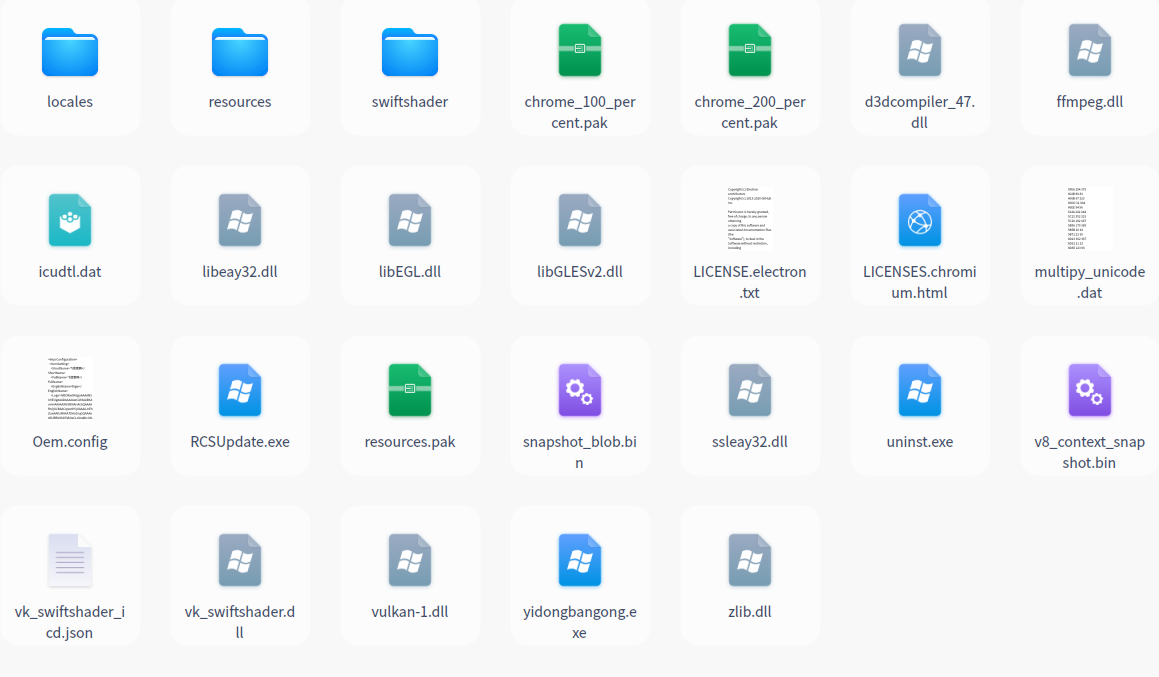This screenshot has height=677, width=1159.
Task: Select the libEGL.dll icon
Action: (409, 220)
